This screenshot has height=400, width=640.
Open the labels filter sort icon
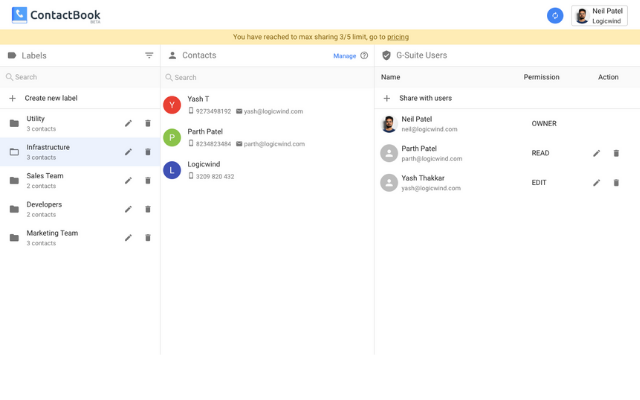(149, 56)
